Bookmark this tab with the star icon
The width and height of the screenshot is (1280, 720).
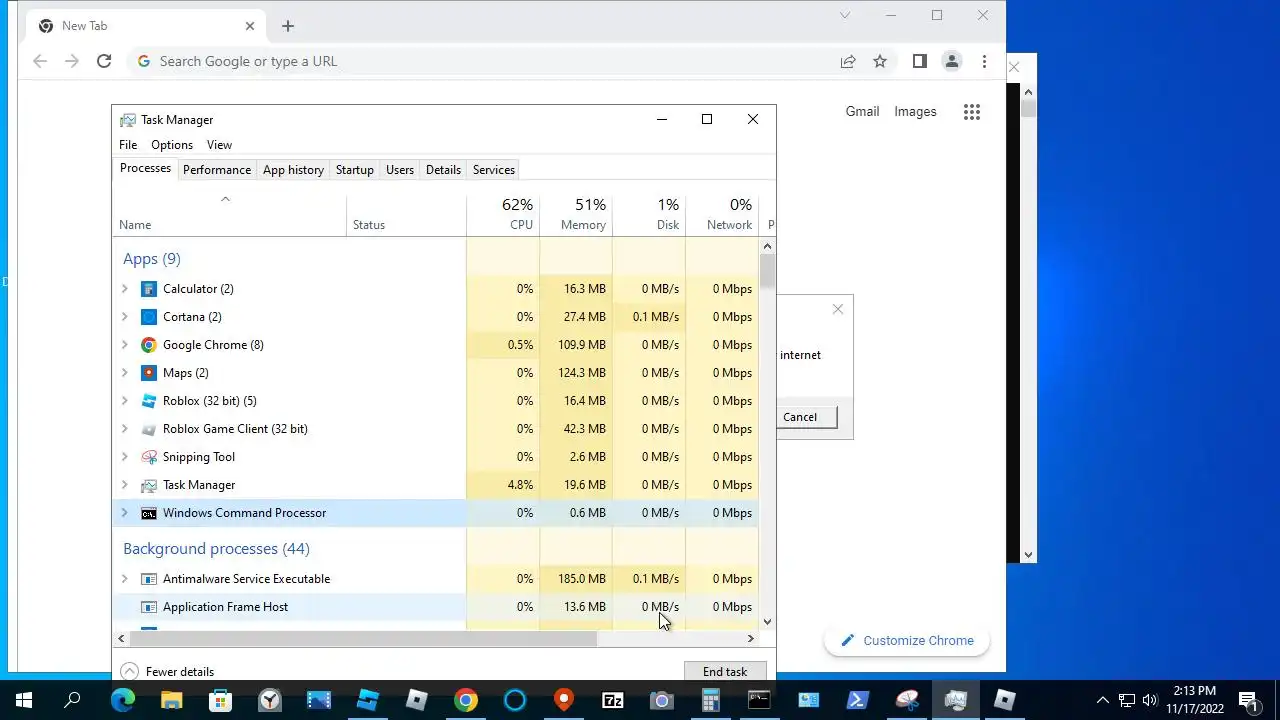880,61
